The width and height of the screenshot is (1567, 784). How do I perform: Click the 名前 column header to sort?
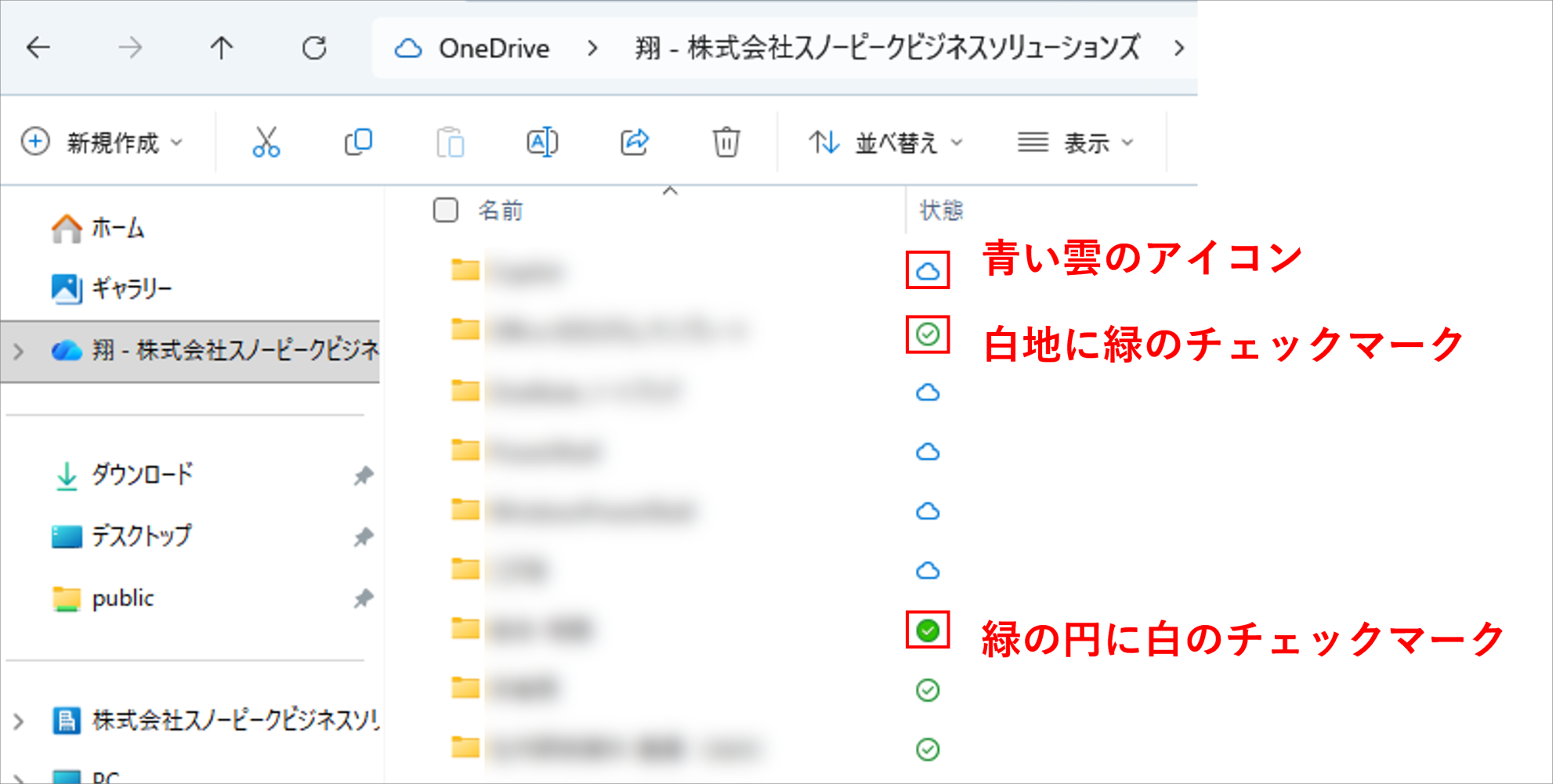tap(500, 211)
